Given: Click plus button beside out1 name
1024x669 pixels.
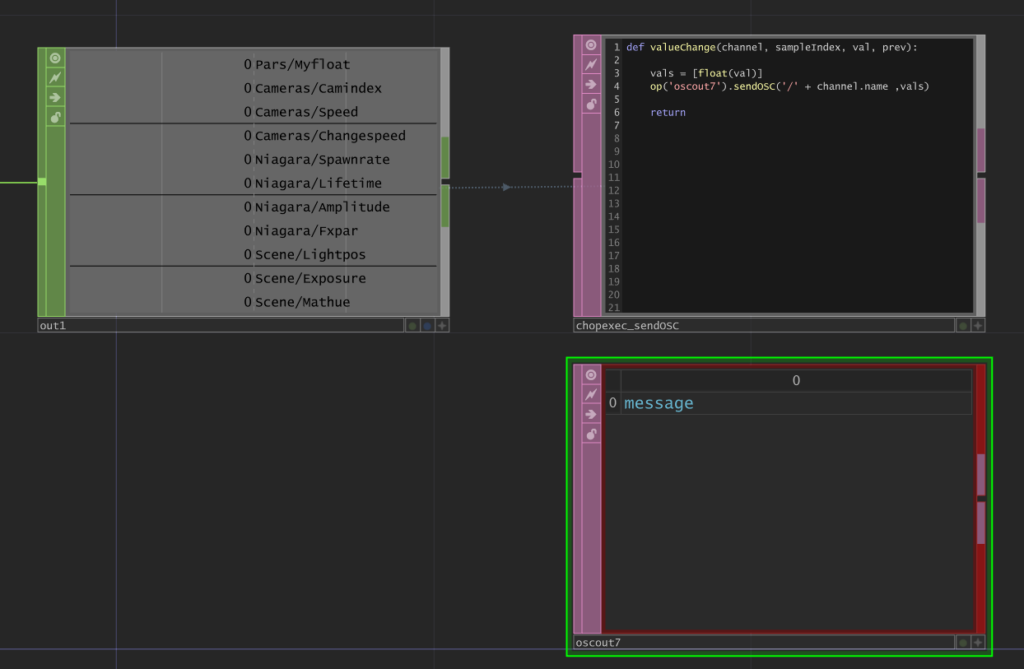Looking at the screenshot, I should tap(442, 326).
